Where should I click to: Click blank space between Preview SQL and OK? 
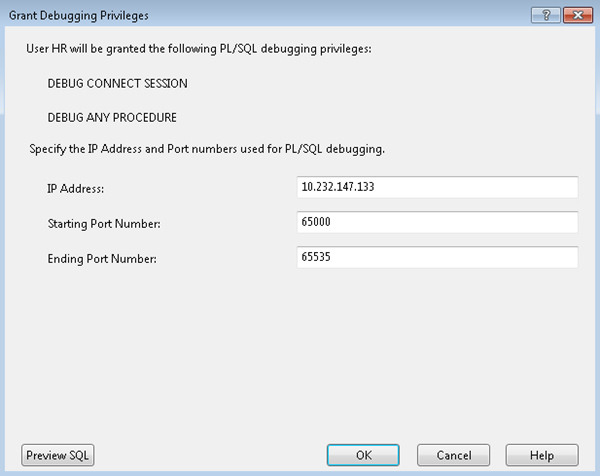[210, 455]
